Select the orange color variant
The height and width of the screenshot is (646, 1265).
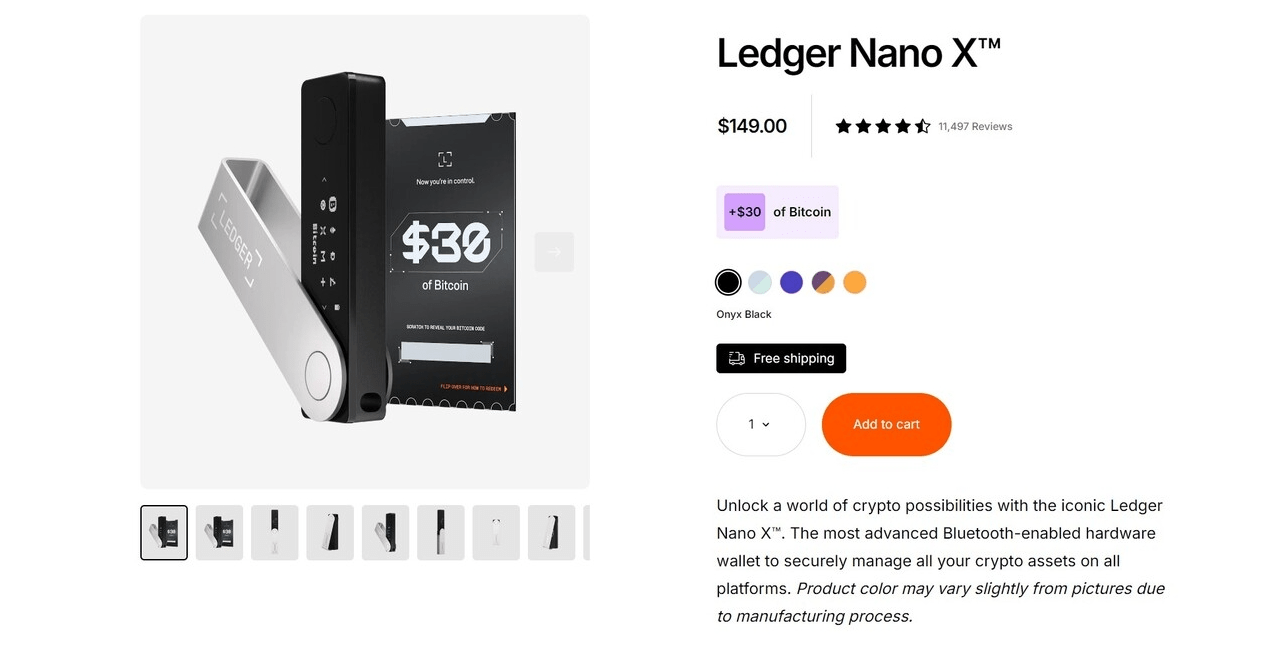(855, 282)
